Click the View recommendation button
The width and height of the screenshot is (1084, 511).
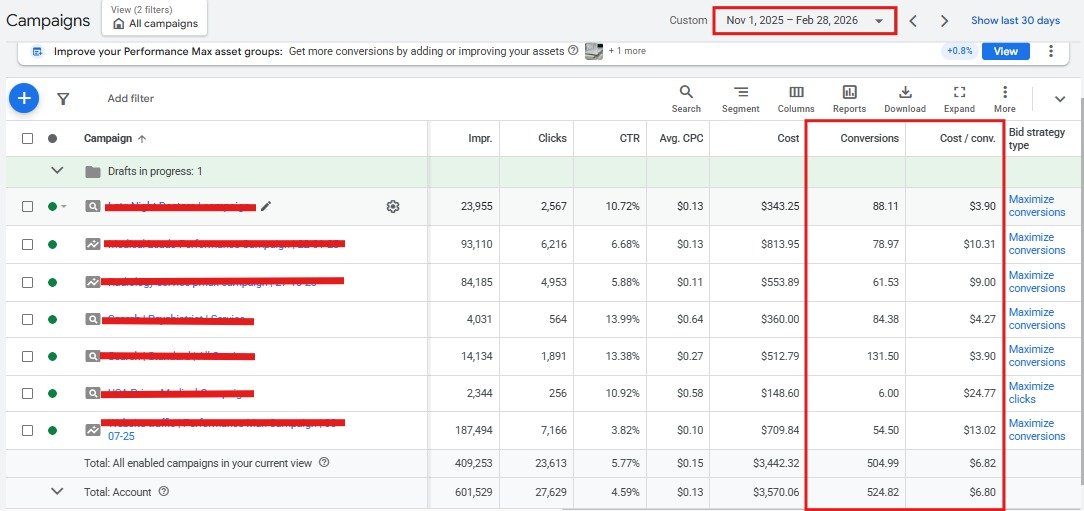pos(1005,51)
